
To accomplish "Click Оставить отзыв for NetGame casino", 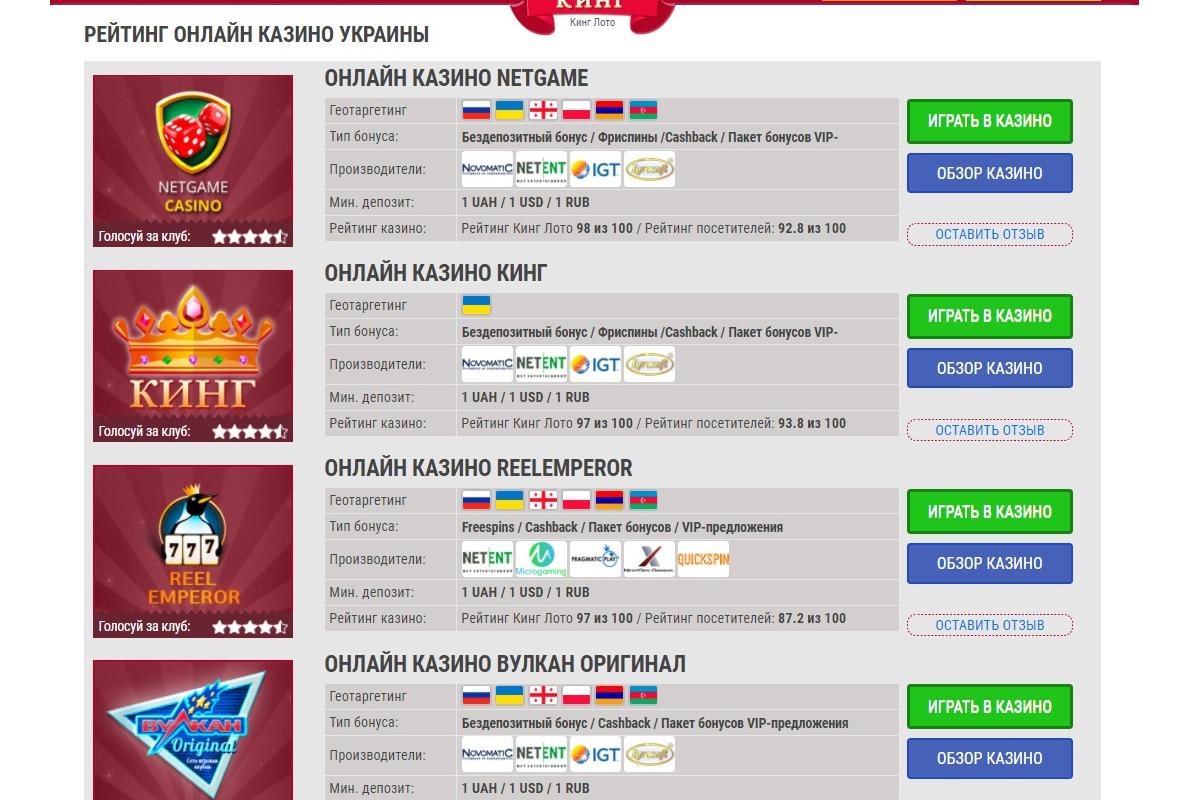I will tap(990, 235).
